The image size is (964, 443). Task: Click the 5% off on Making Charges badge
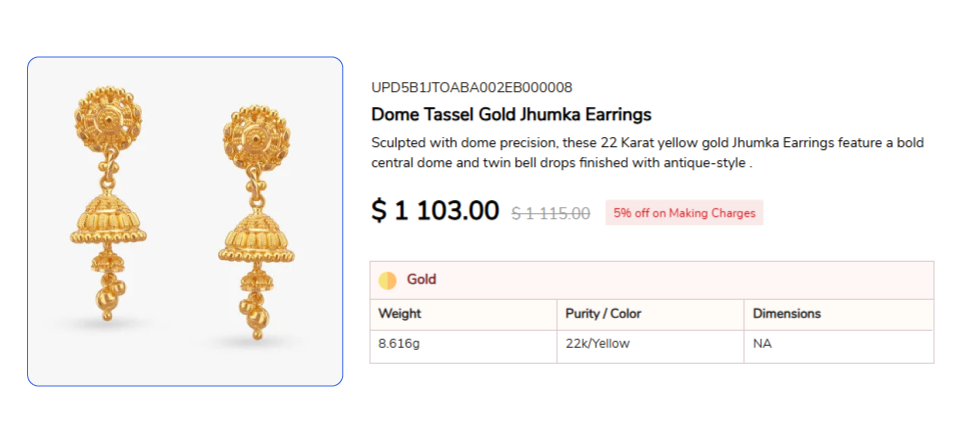point(684,213)
